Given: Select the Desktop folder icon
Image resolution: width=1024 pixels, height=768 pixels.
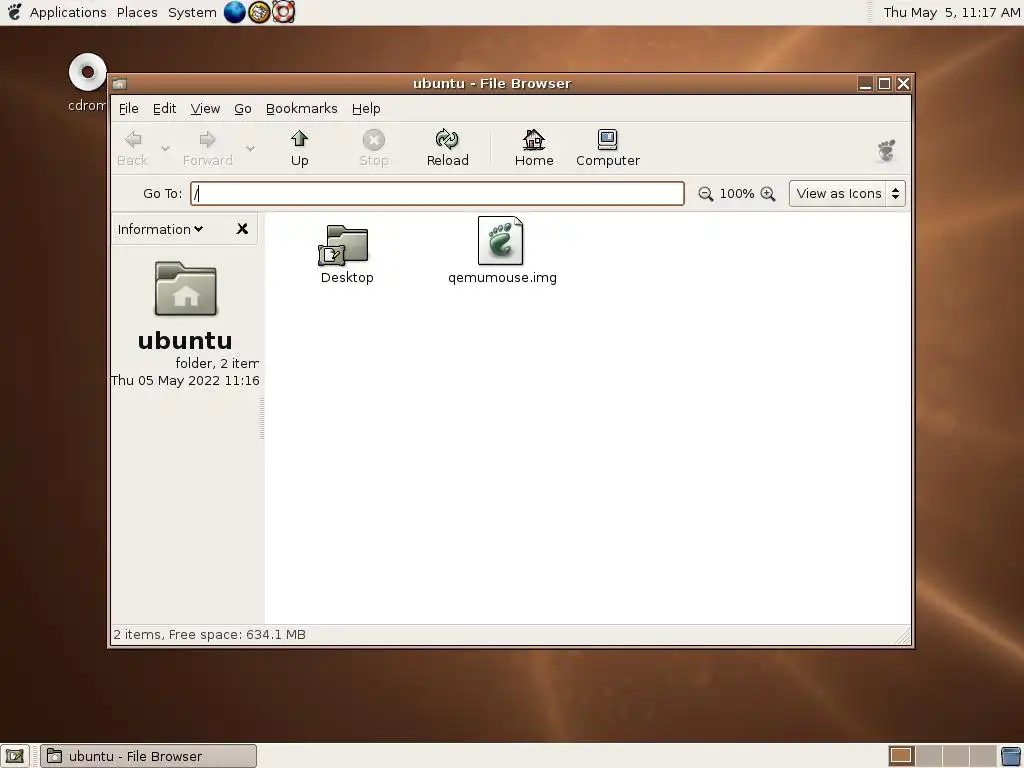Looking at the screenshot, I should (346, 245).
